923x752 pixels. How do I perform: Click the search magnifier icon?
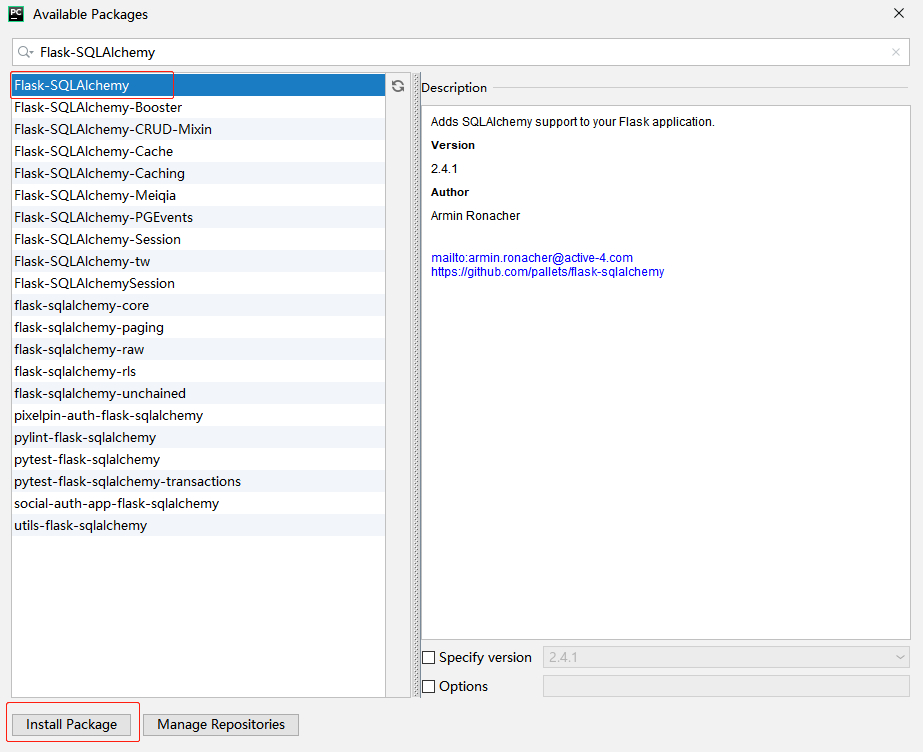pos(25,52)
